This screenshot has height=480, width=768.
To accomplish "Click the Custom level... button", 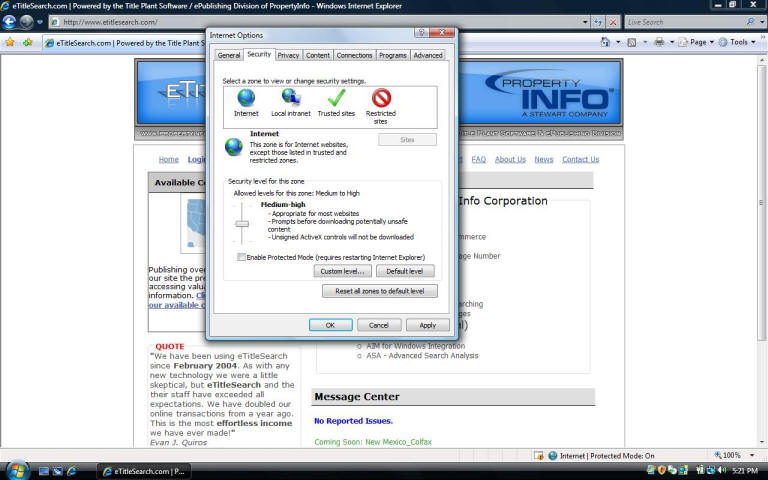I will tap(342, 271).
